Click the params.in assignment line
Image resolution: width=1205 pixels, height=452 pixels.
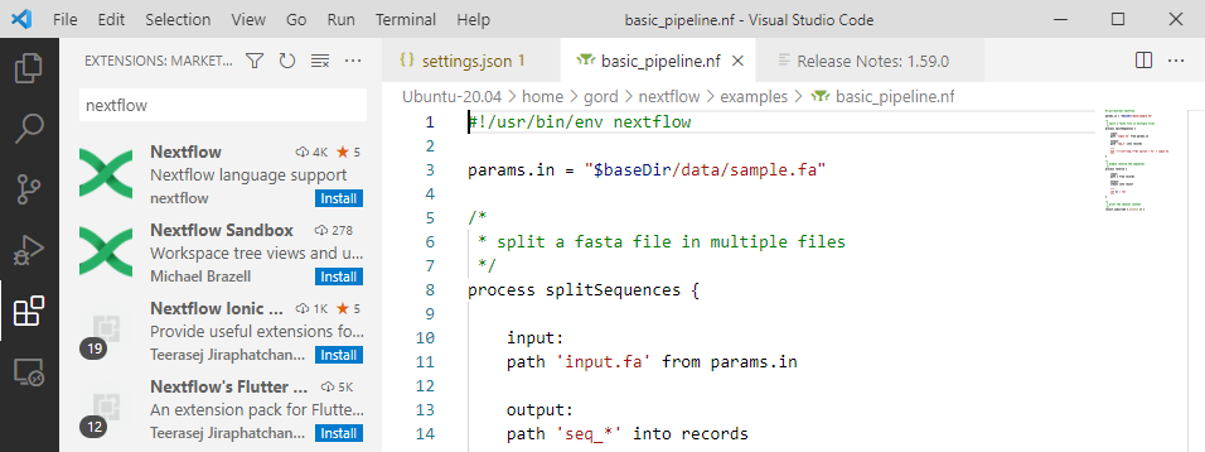point(647,170)
